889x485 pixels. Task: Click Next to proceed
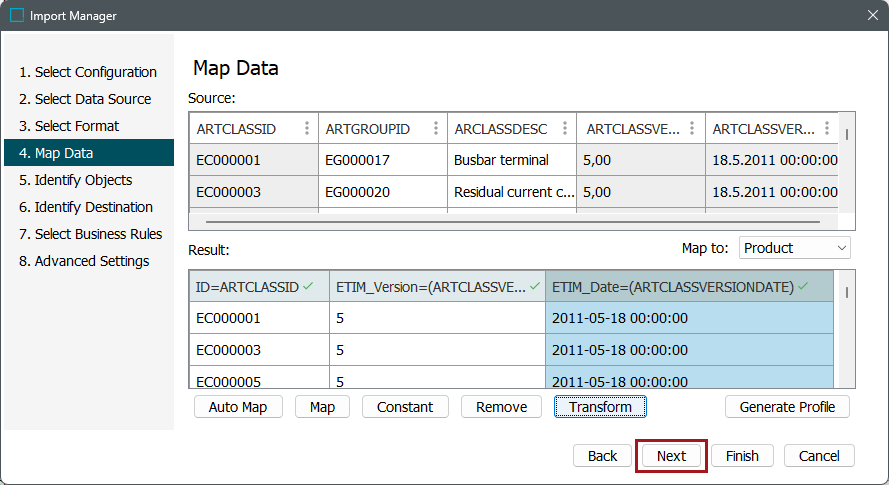click(x=671, y=456)
